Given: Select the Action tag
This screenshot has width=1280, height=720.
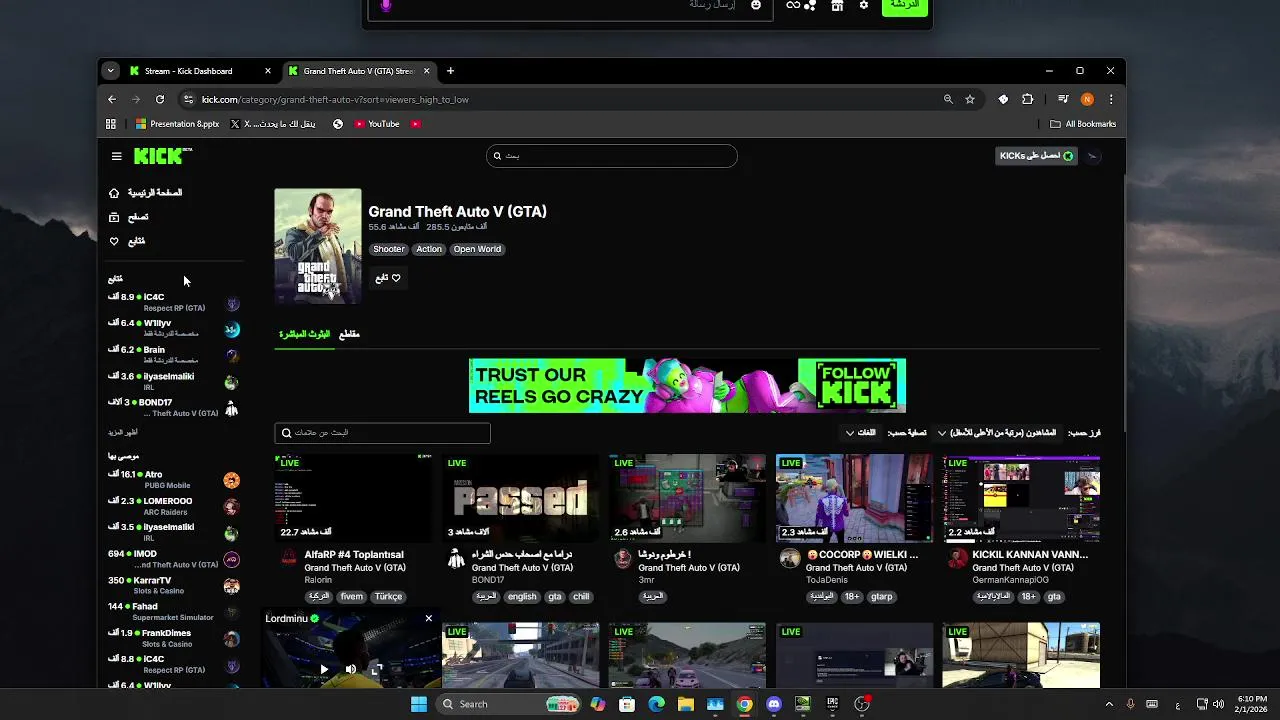Looking at the screenshot, I should click(429, 249).
